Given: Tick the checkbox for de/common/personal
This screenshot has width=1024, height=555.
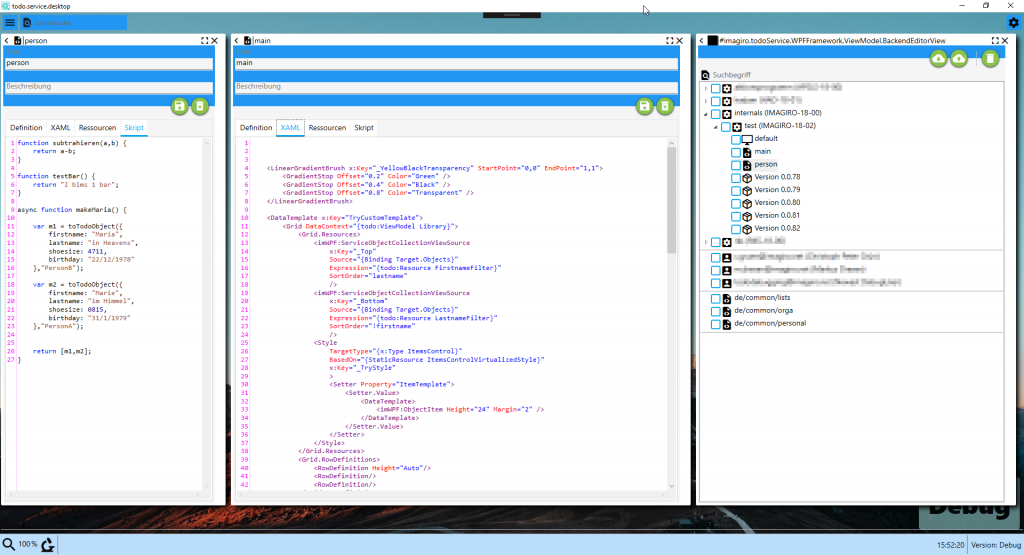Looking at the screenshot, I should (x=716, y=324).
